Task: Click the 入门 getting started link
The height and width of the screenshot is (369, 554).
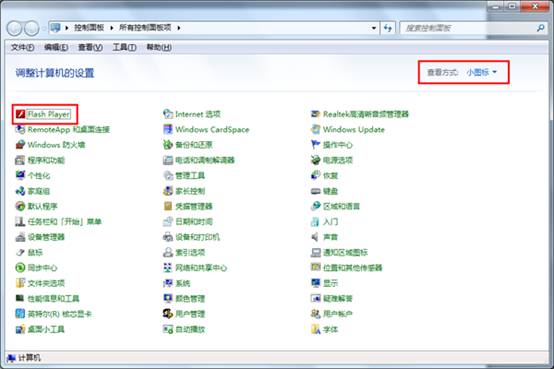Action: tap(330, 222)
